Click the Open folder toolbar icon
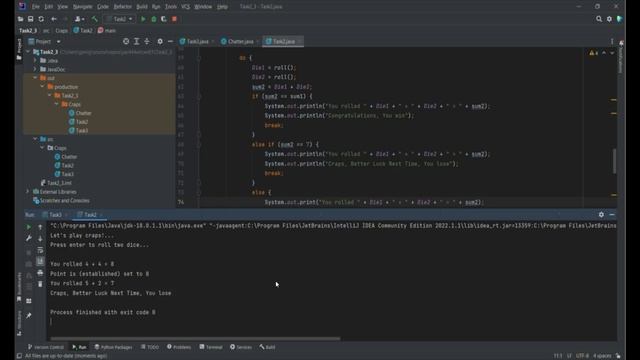 (20, 19)
